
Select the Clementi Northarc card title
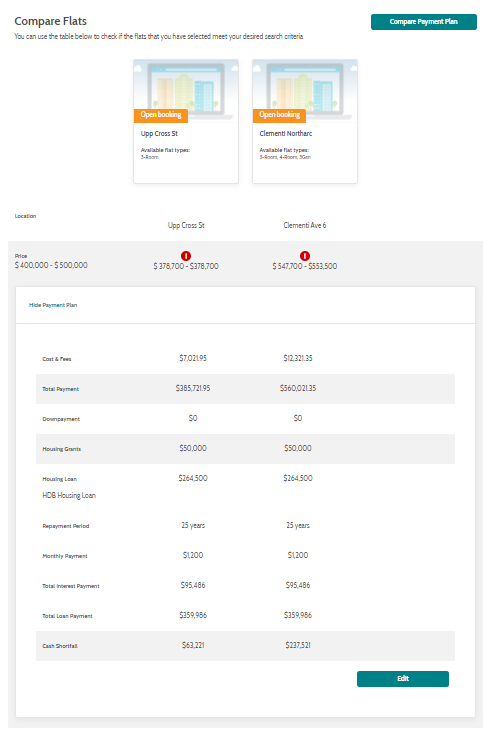point(286,134)
